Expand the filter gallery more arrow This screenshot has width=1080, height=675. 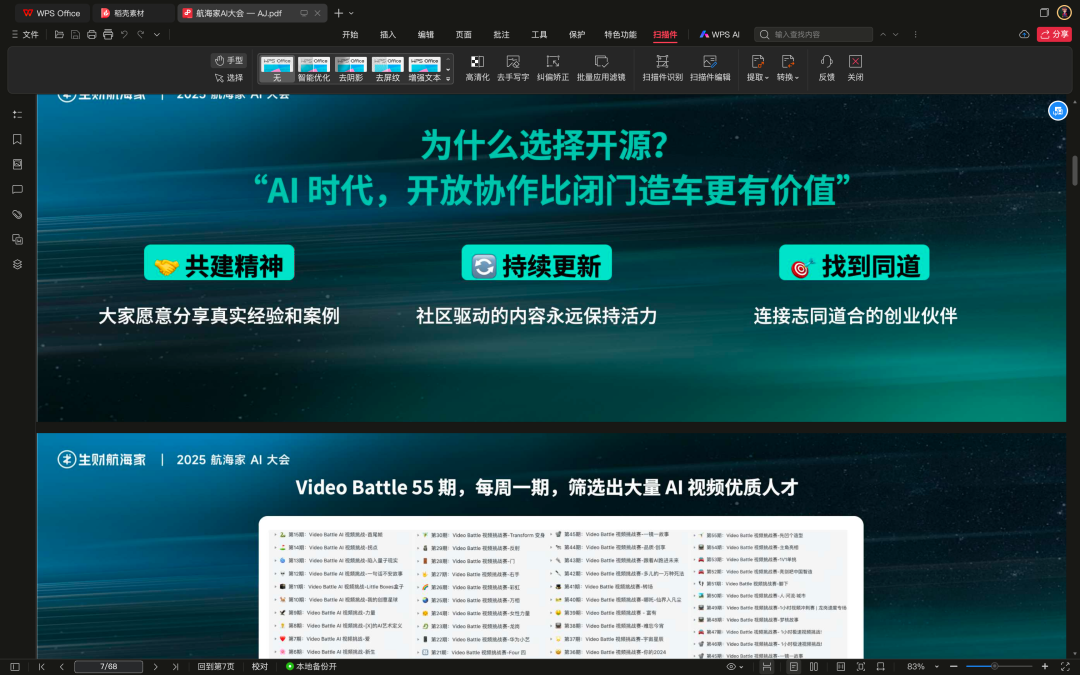click(x=448, y=79)
